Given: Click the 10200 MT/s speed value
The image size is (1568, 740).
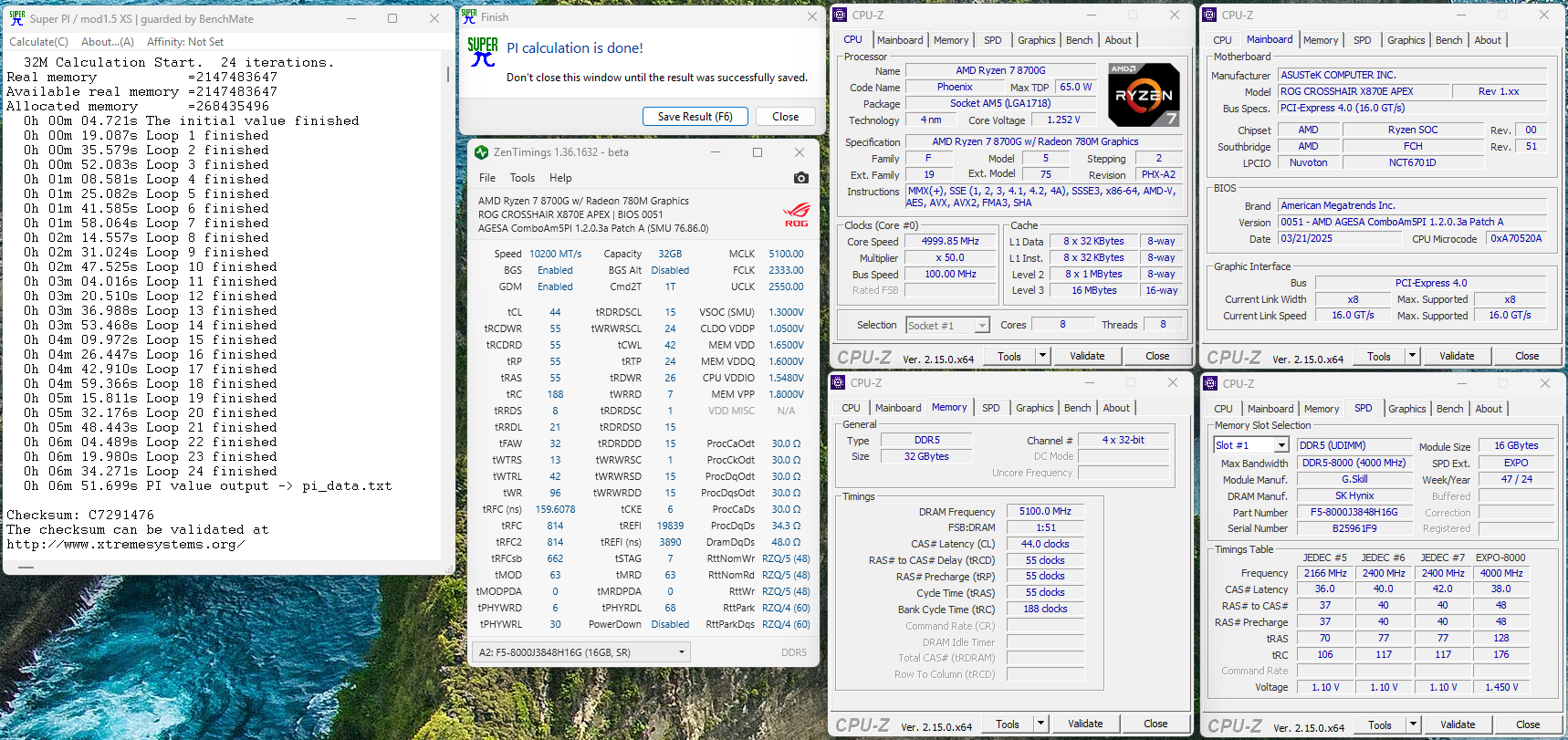Looking at the screenshot, I should click(x=555, y=254).
